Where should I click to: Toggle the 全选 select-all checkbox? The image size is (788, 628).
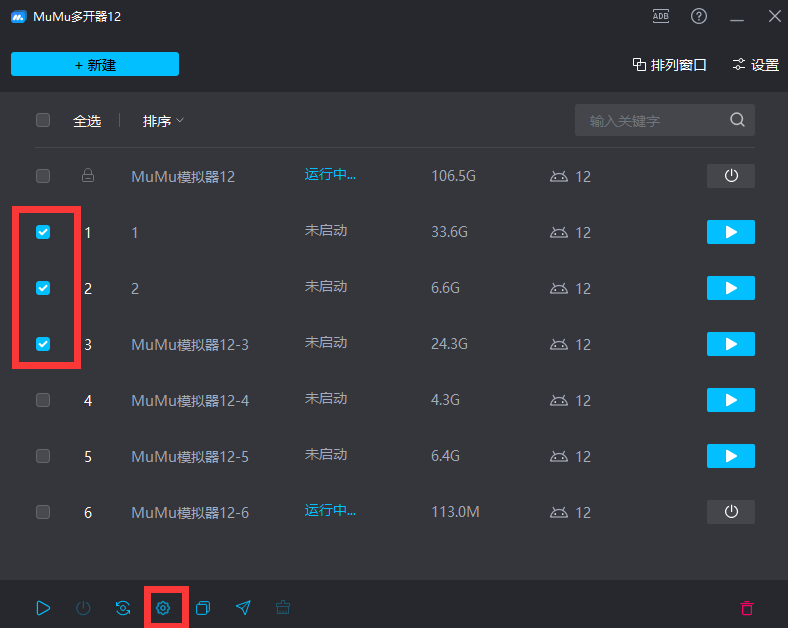coord(43,121)
